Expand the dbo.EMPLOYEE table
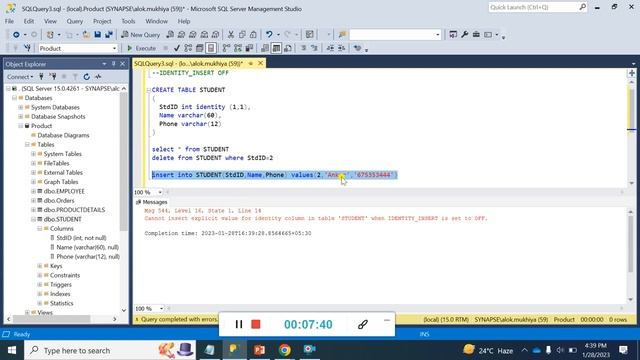Screen dimensions: 640x360 click(33, 191)
